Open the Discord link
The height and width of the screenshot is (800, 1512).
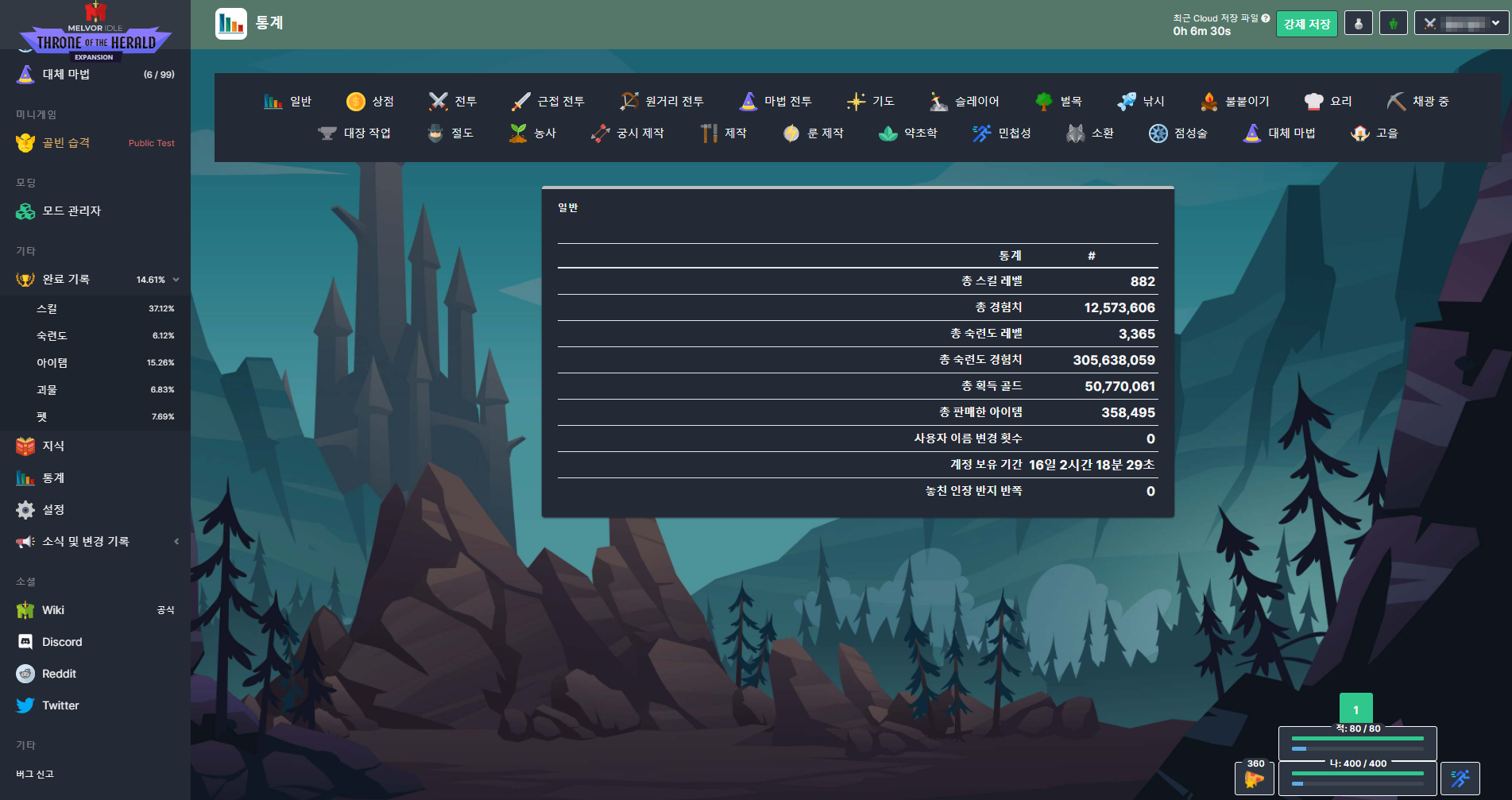click(x=95, y=642)
